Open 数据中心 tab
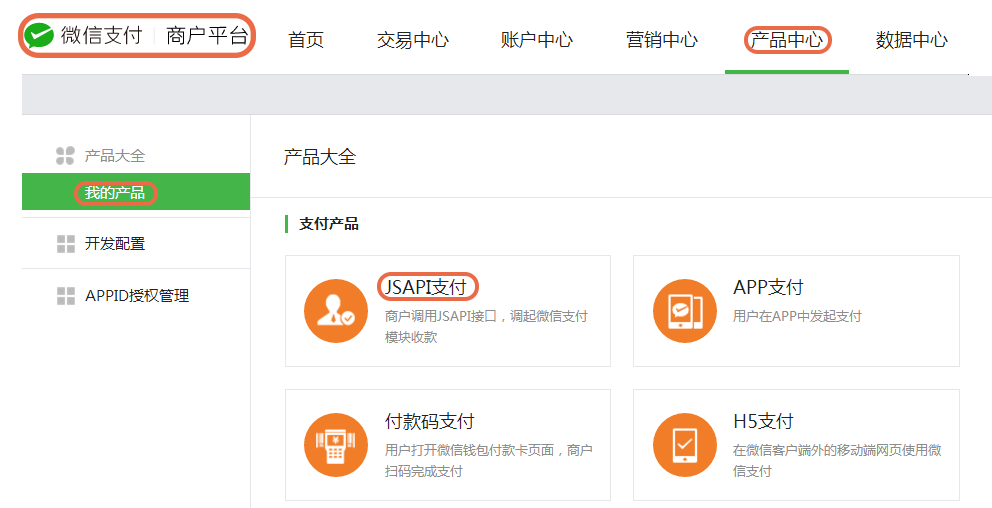The height and width of the screenshot is (508, 992). point(912,40)
